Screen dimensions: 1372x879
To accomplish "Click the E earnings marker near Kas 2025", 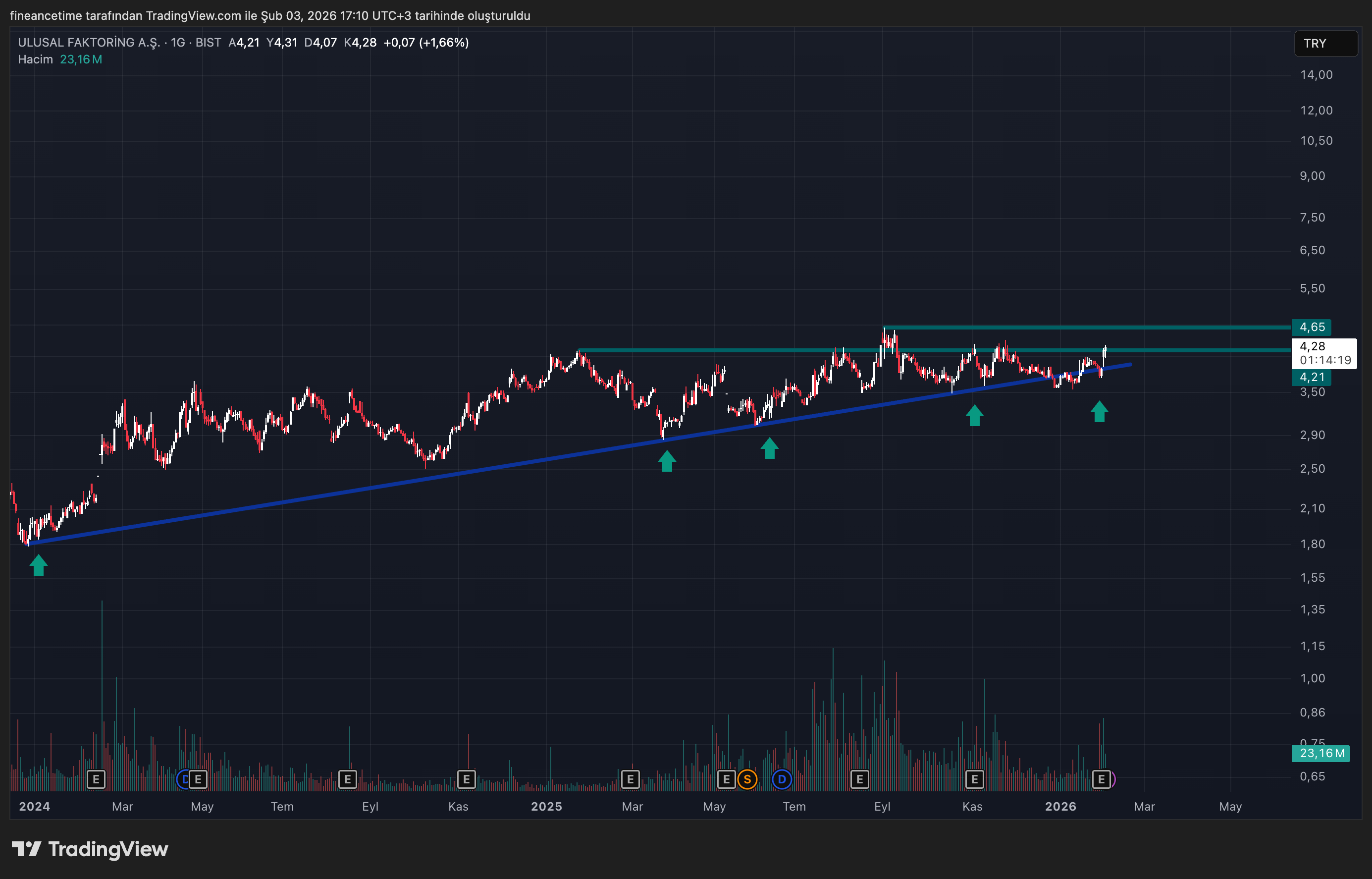I will click(974, 778).
